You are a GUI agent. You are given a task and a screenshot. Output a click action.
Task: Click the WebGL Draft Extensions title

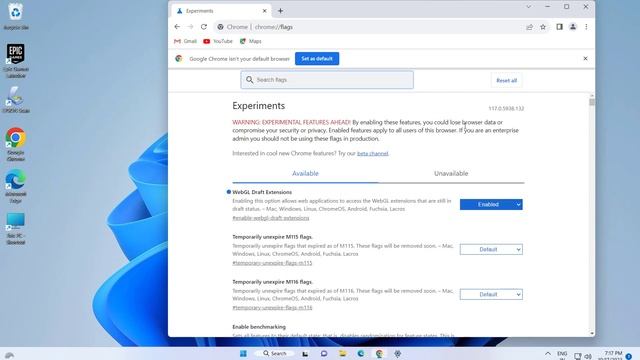[262, 192]
